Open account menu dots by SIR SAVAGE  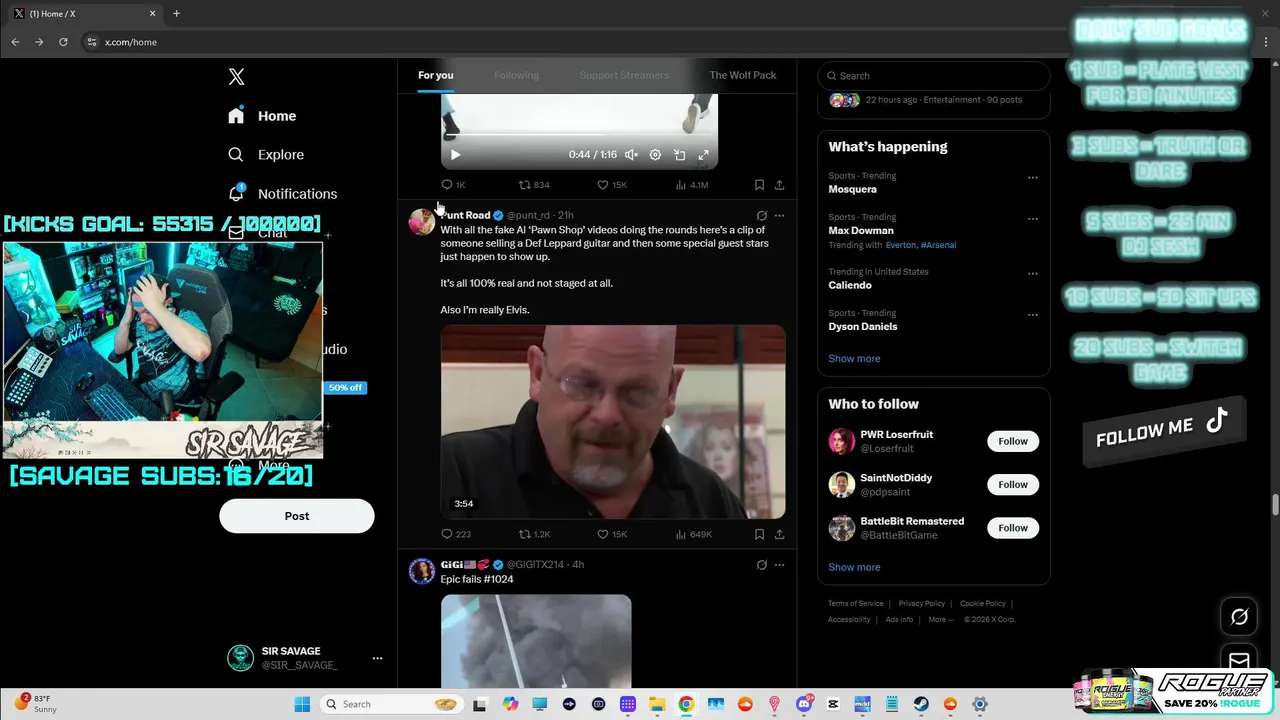[x=377, y=658]
